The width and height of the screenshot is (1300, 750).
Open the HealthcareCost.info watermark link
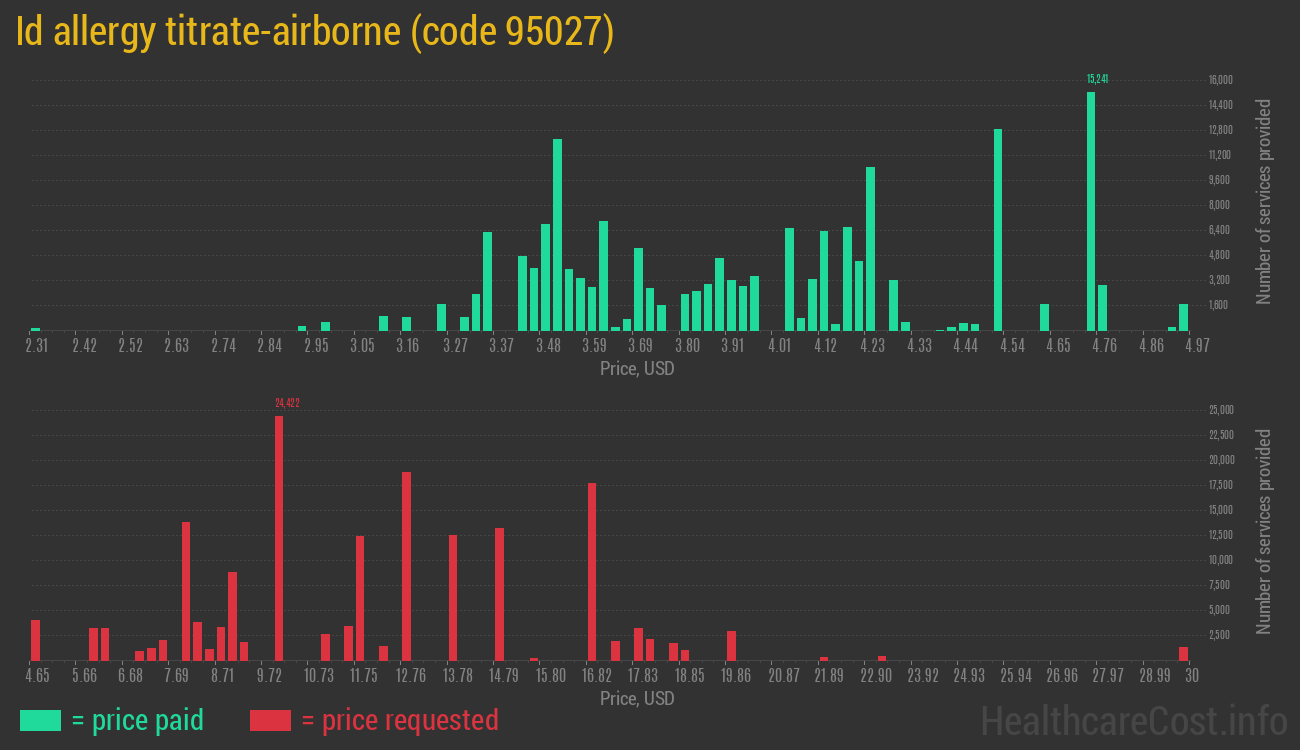pyautogui.click(x=1133, y=720)
